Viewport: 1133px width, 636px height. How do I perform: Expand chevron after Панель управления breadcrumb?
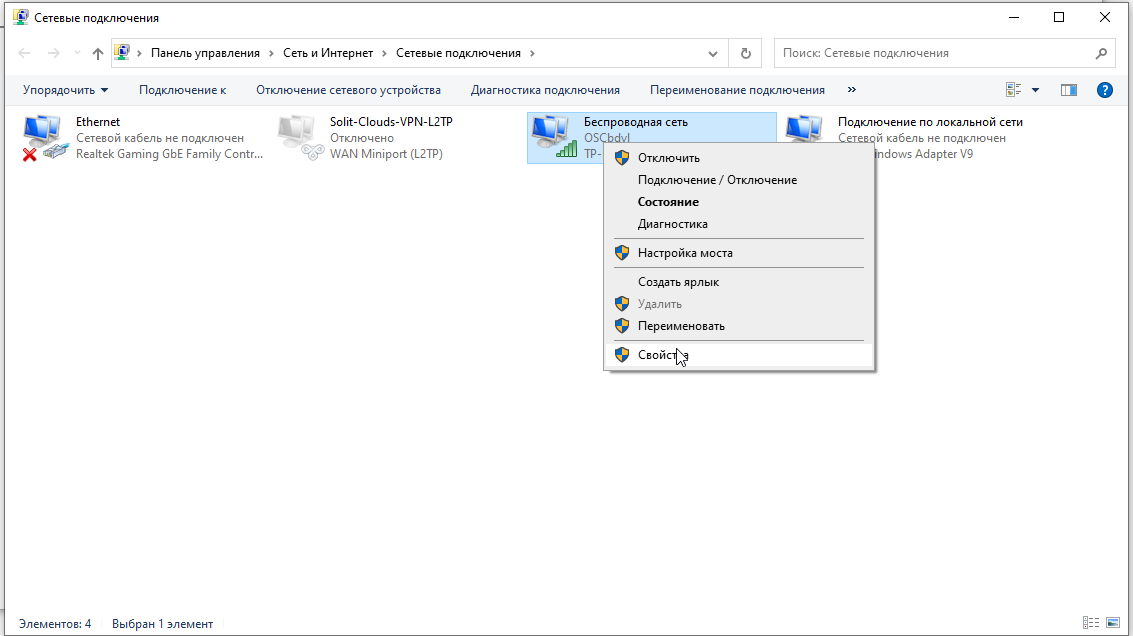(x=271, y=53)
